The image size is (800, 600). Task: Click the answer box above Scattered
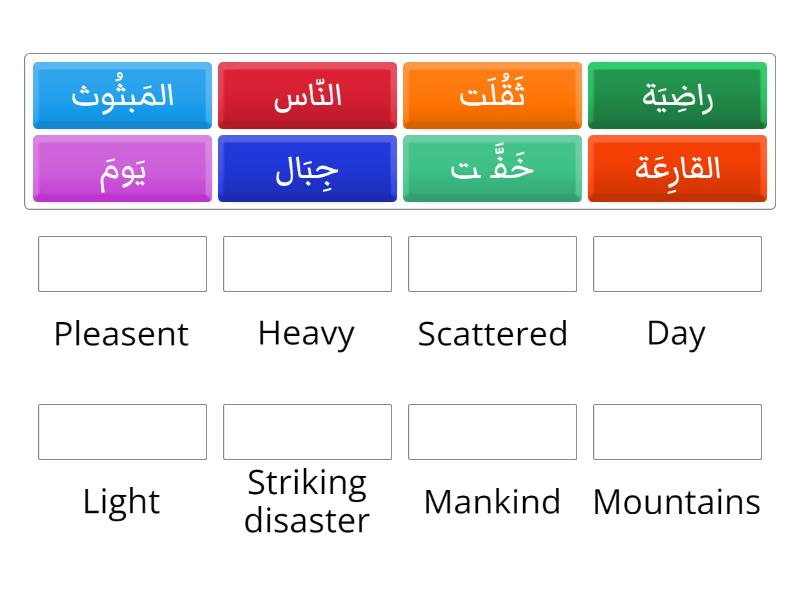point(492,264)
